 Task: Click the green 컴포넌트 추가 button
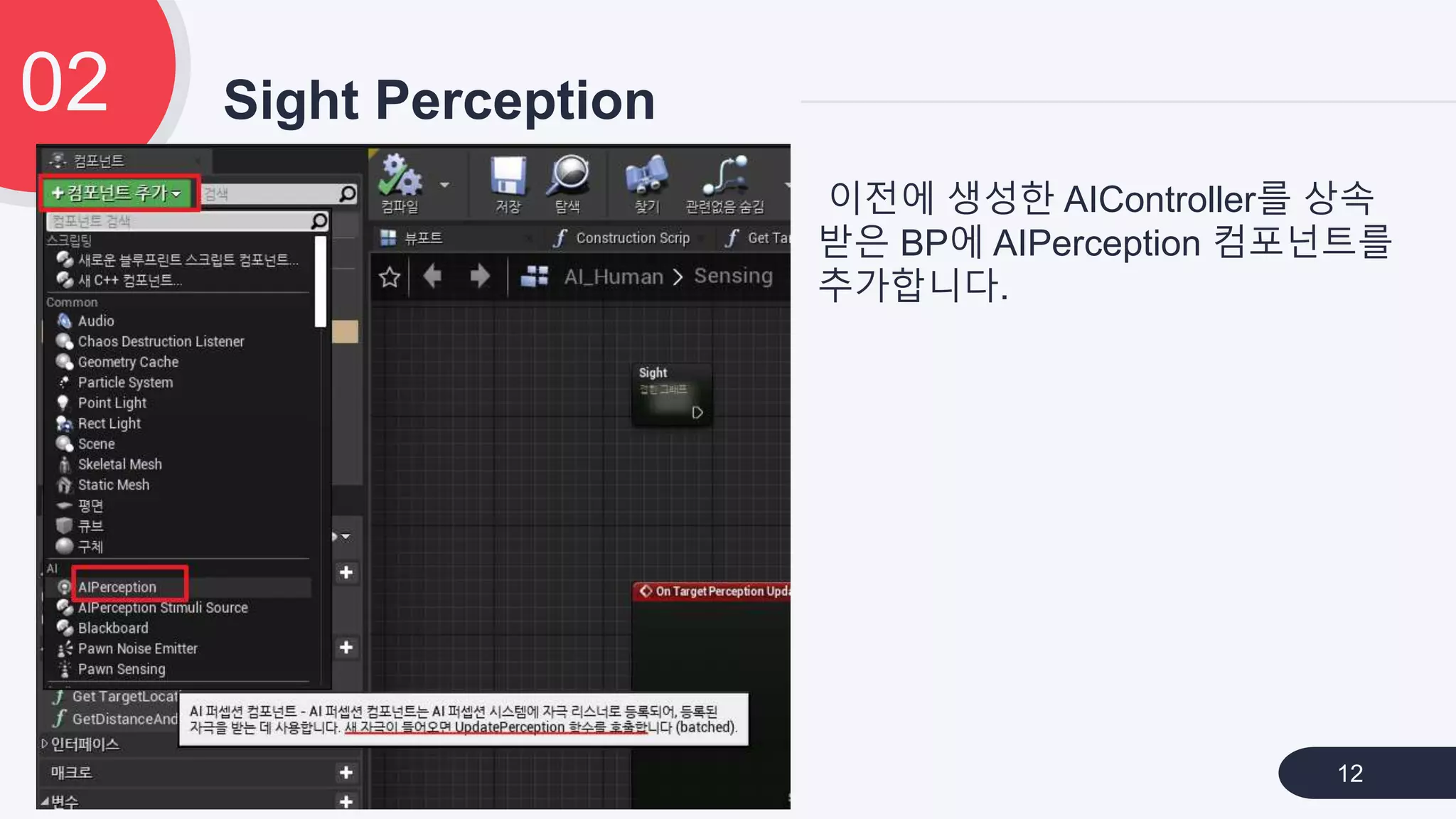click(x=118, y=193)
